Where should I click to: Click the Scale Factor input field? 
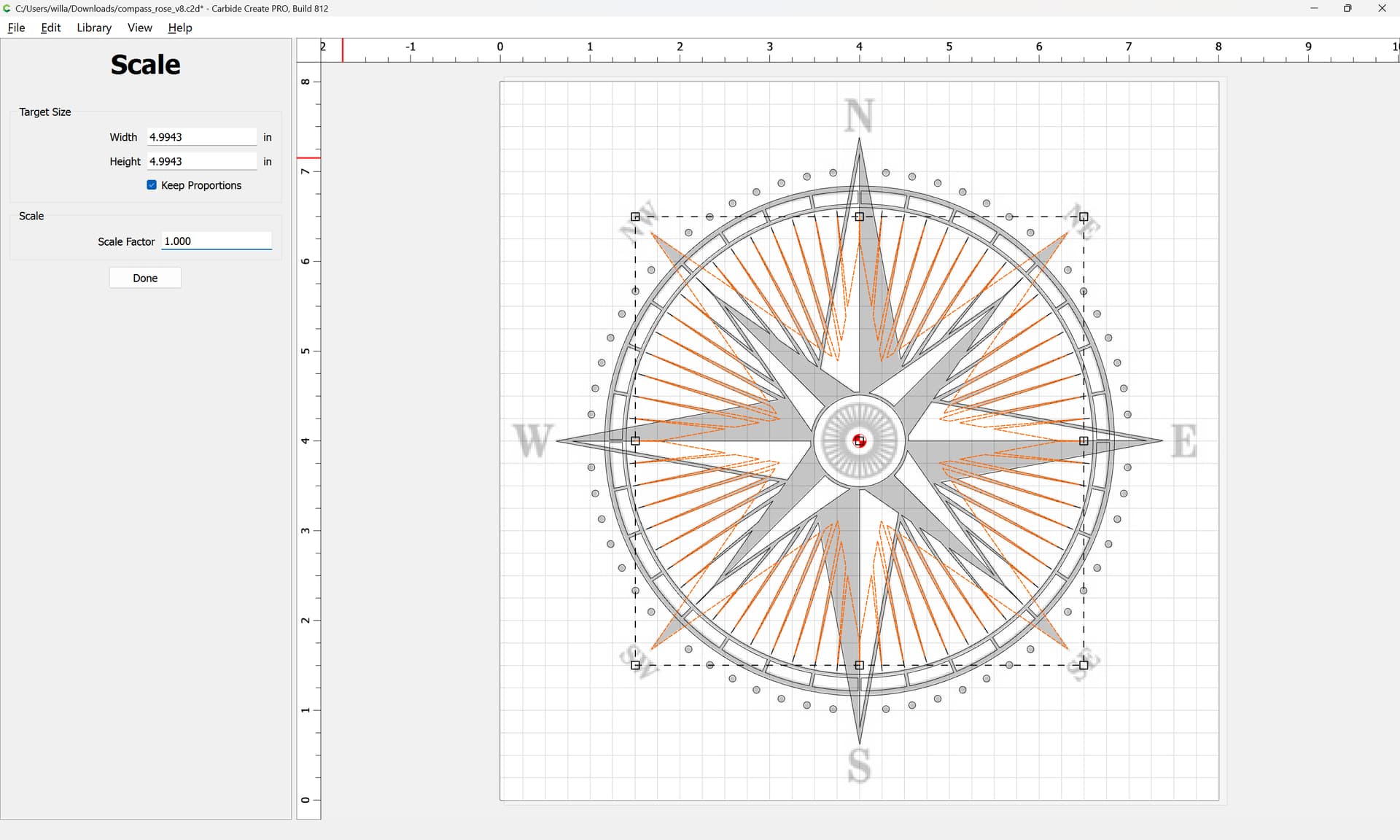tap(216, 241)
